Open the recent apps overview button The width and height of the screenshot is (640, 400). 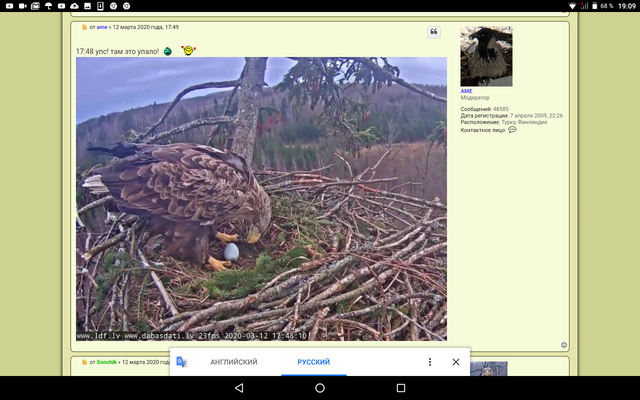[401, 388]
